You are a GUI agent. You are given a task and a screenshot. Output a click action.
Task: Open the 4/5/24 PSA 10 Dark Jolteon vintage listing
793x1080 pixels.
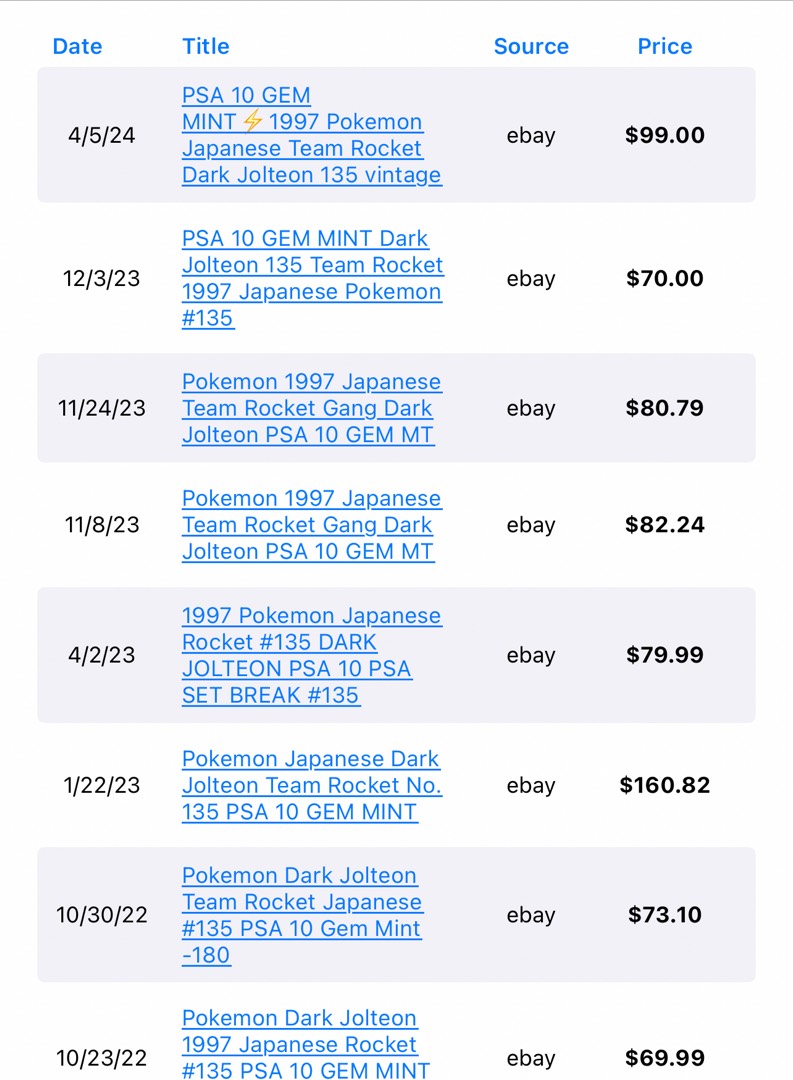pyautogui.click(x=311, y=135)
